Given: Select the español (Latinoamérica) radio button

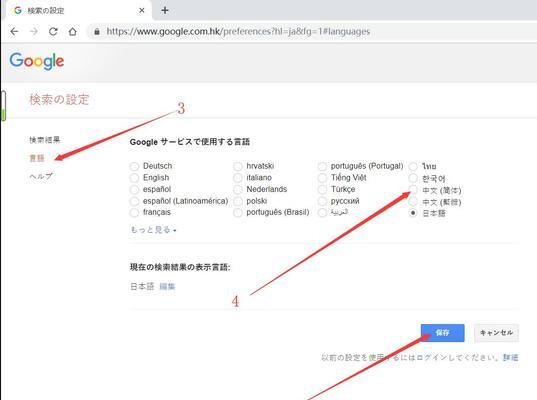Looking at the screenshot, I should pyautogui.click(x=134, y=201).
